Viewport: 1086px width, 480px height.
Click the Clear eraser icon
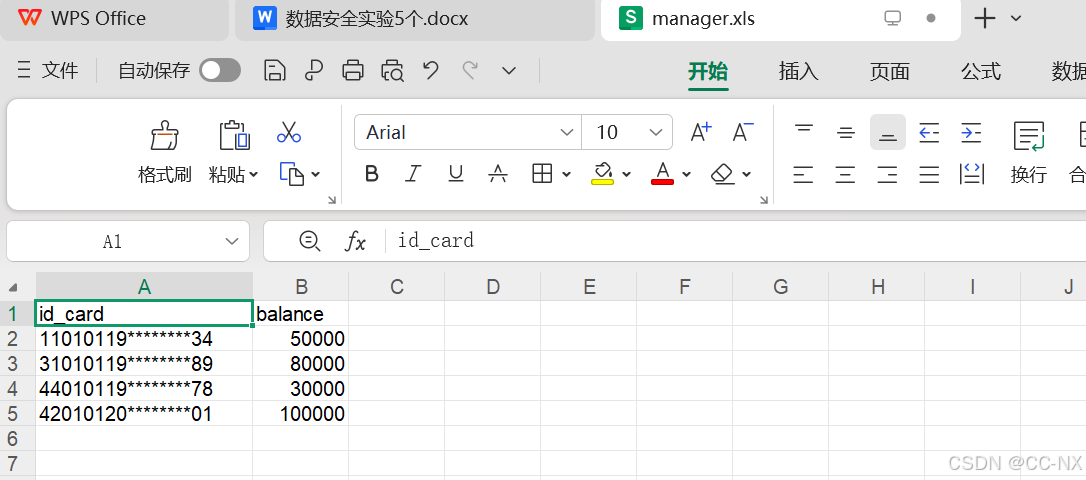[723, 174]
